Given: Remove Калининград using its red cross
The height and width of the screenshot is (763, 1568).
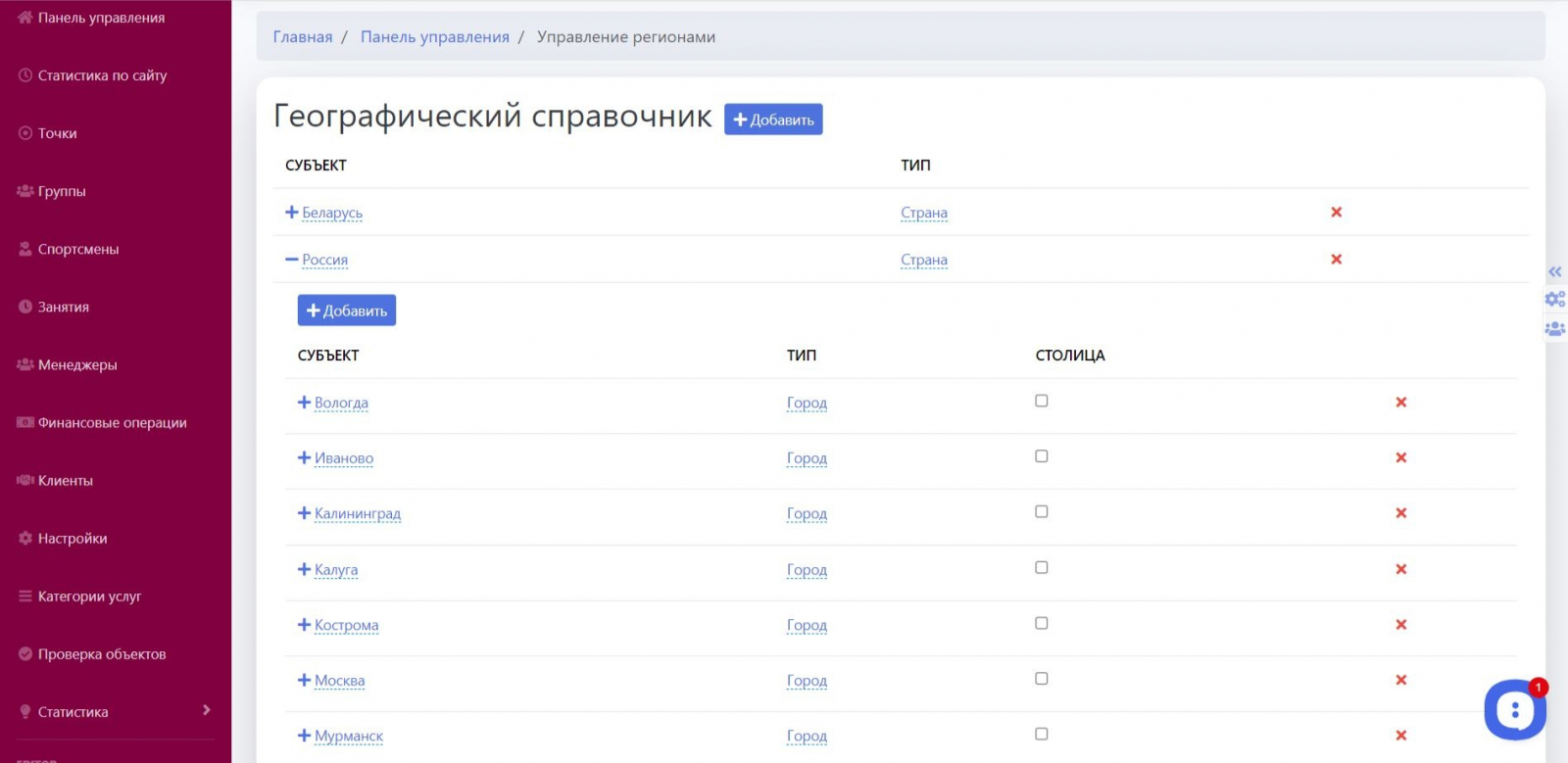Looking at the screenshot, I should (1401, 513).
